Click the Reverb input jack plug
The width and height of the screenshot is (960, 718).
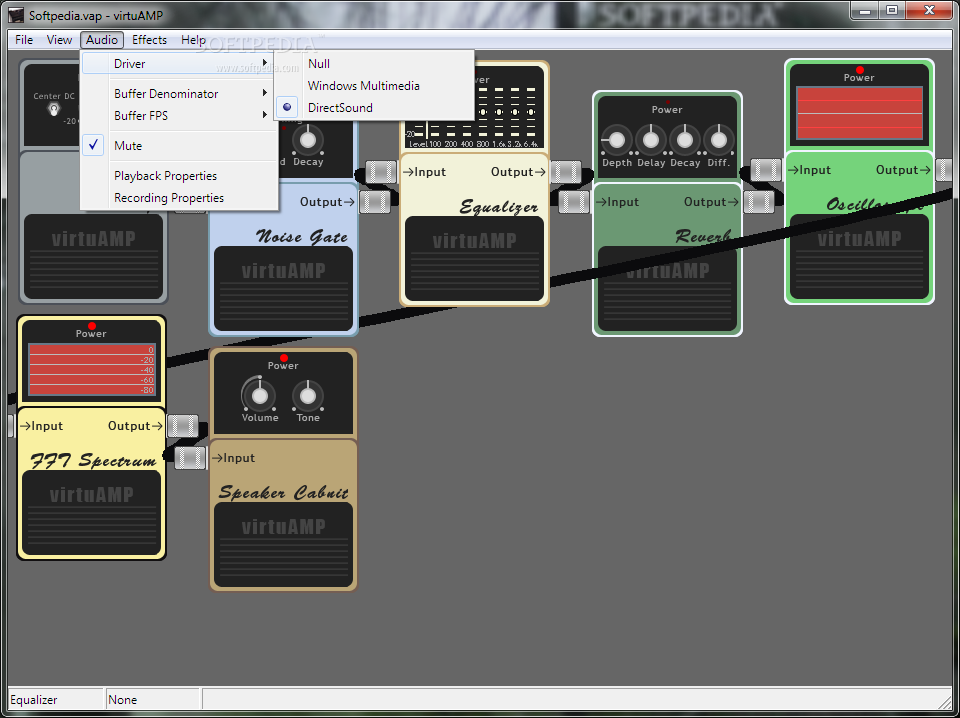coord(574,202)
